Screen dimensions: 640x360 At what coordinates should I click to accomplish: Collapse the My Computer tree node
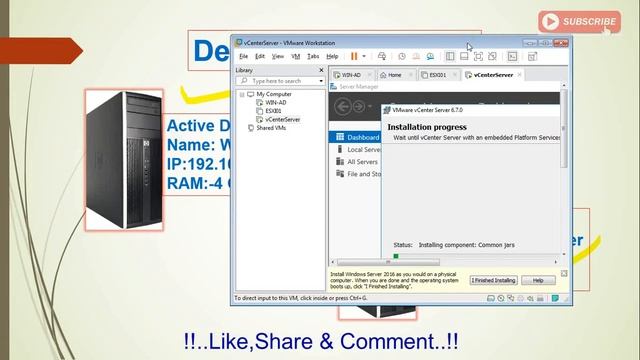(x=242, y=94)
